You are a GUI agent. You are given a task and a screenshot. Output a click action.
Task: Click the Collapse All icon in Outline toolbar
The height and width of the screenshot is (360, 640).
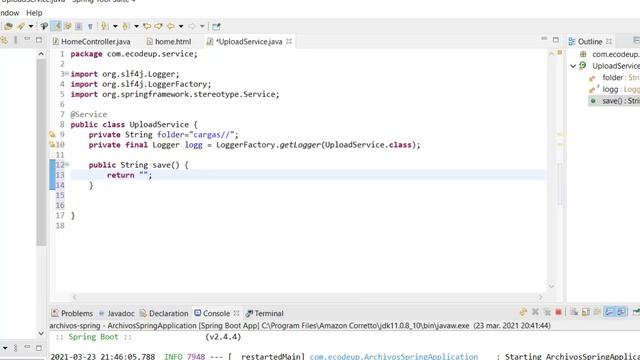pyautogui.click(x=636, y=40)
